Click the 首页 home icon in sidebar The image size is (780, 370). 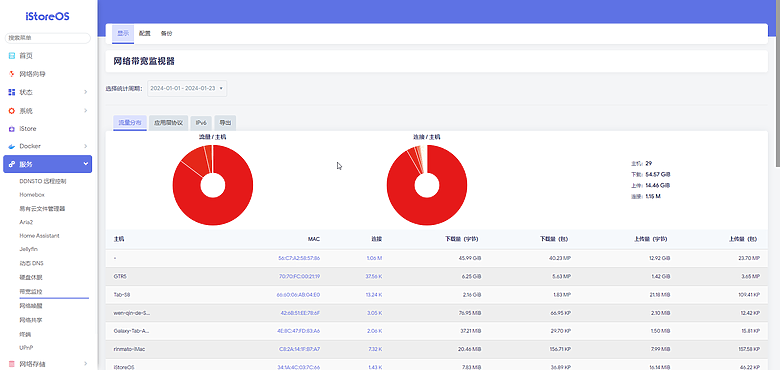[x=12, y=56]
